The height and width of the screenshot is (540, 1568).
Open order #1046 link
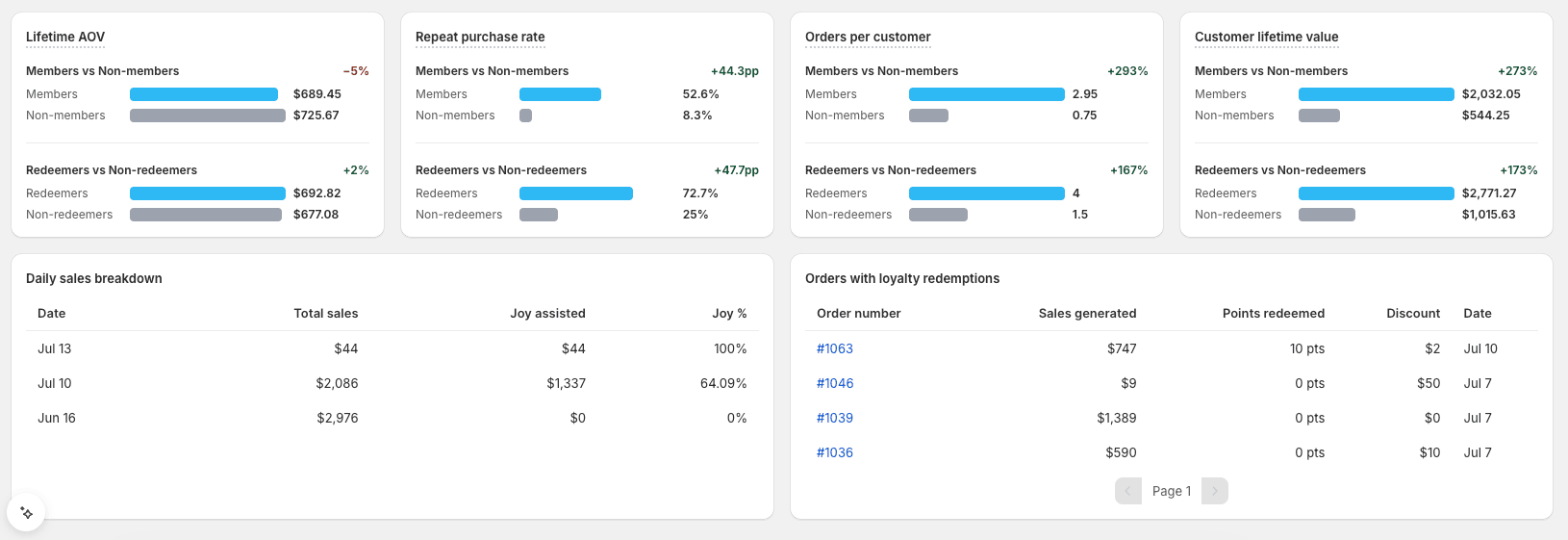[x=835, y=383]
